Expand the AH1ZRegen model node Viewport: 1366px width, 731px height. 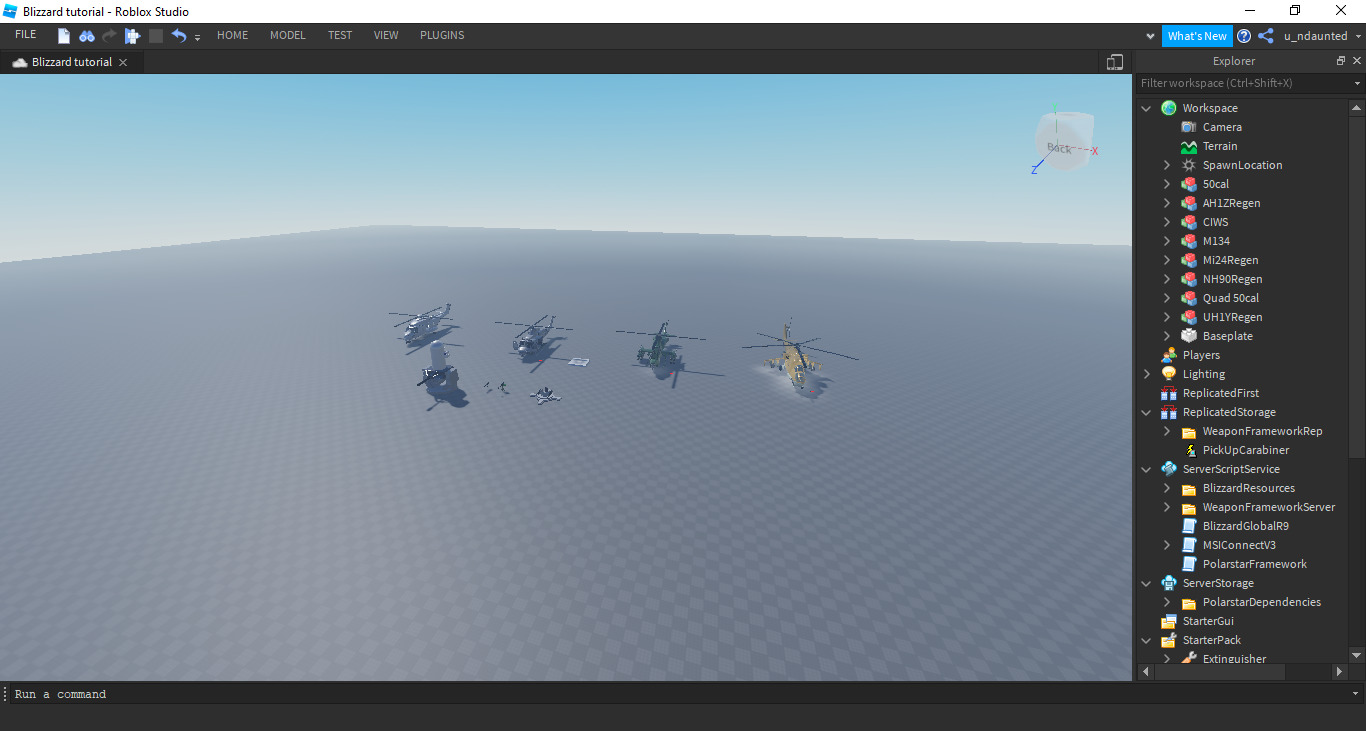click(x=1166, y=203)
